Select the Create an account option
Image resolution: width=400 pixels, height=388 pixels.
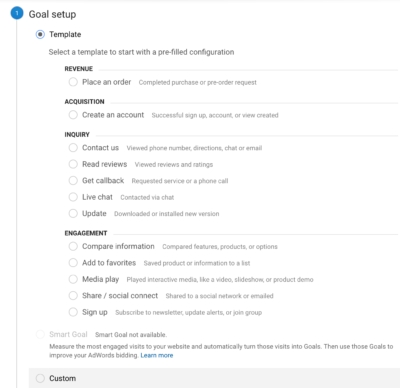[x=73, y=115]
